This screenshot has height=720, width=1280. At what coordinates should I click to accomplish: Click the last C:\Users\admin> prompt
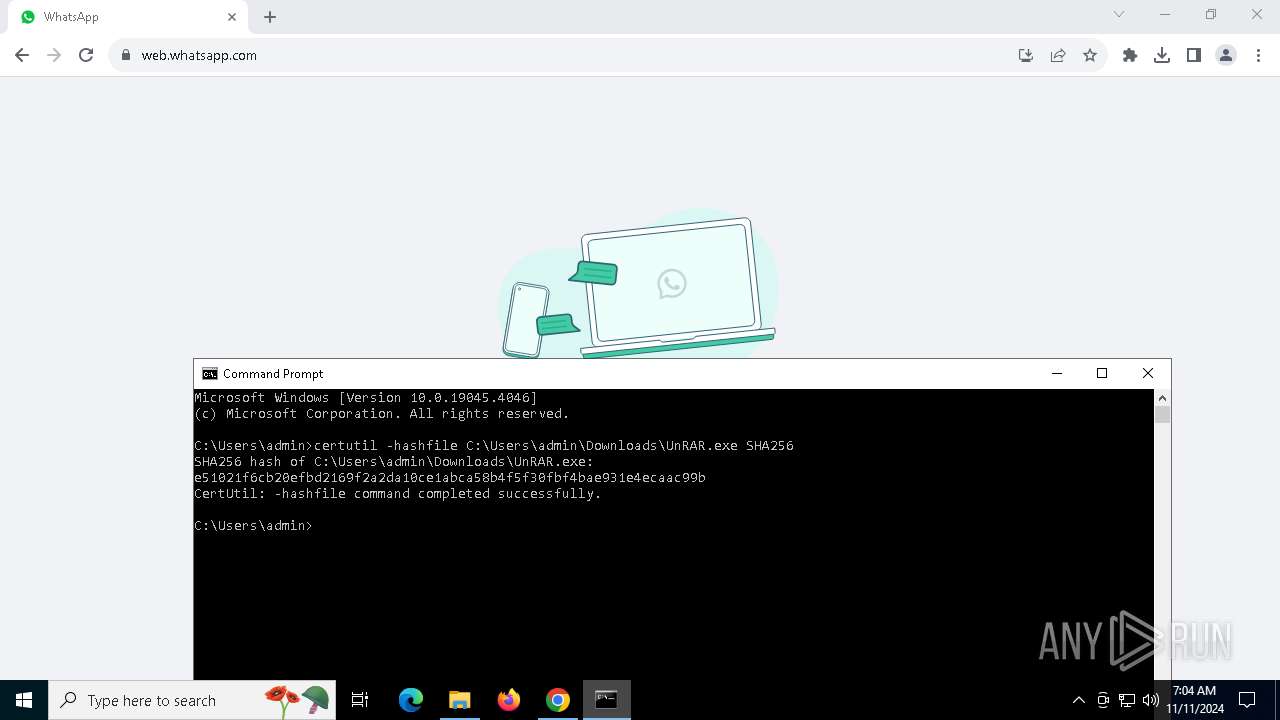253,526
